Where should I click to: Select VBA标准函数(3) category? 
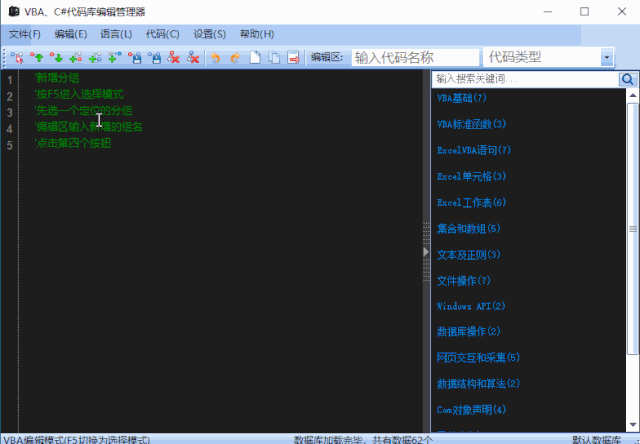(471, 124)
